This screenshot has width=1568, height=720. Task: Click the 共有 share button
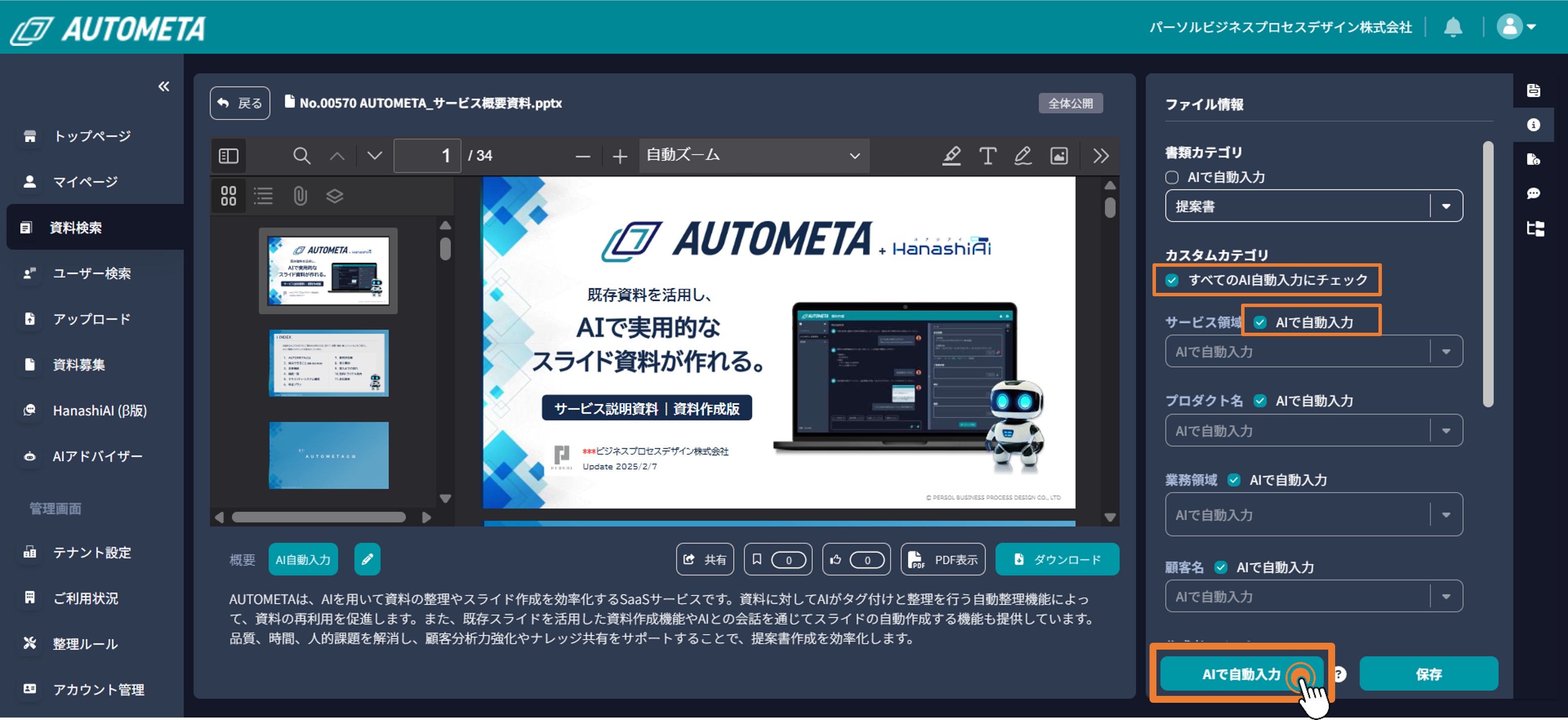point(705,560)
